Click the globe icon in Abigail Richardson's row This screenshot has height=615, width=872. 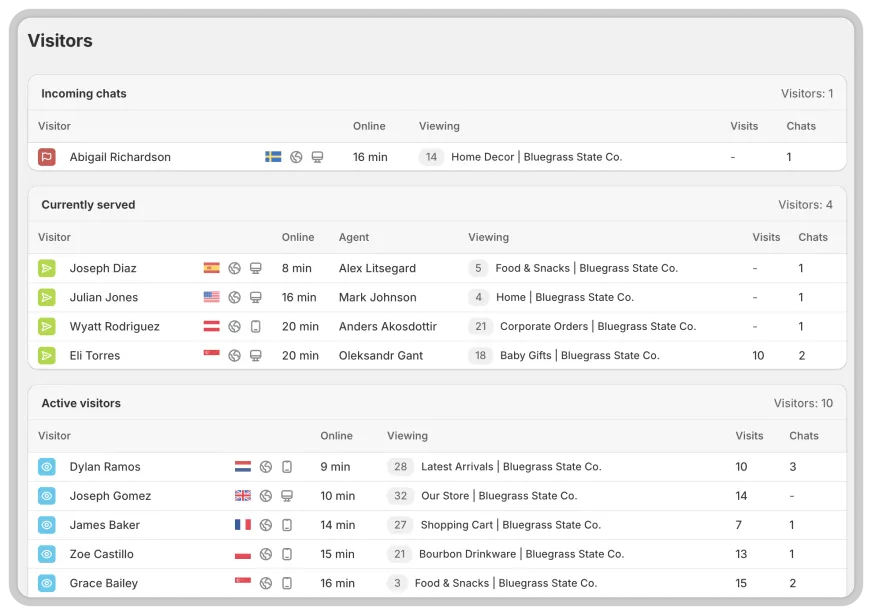pos(293,156)
